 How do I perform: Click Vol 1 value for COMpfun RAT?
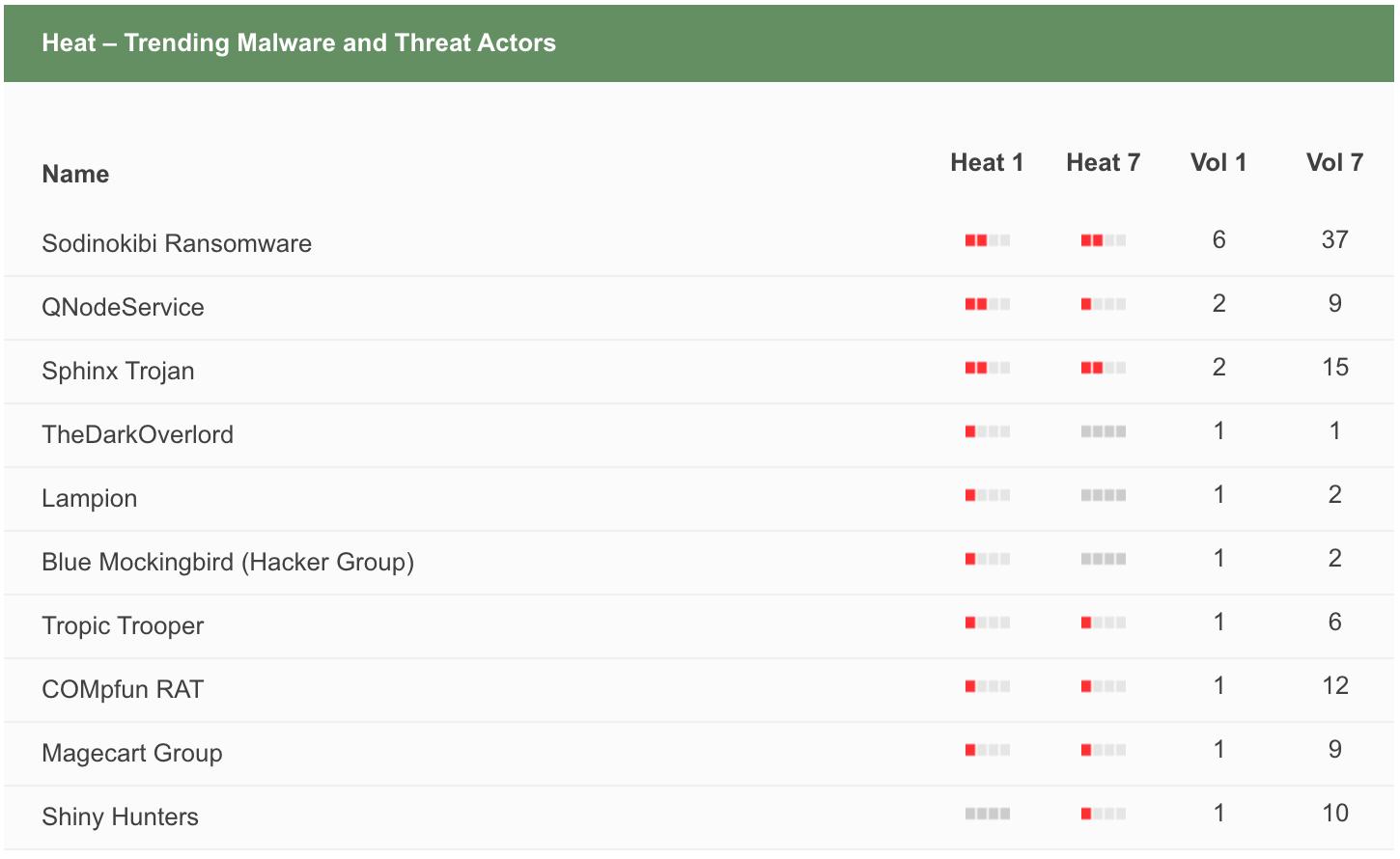pos(1218,685)
